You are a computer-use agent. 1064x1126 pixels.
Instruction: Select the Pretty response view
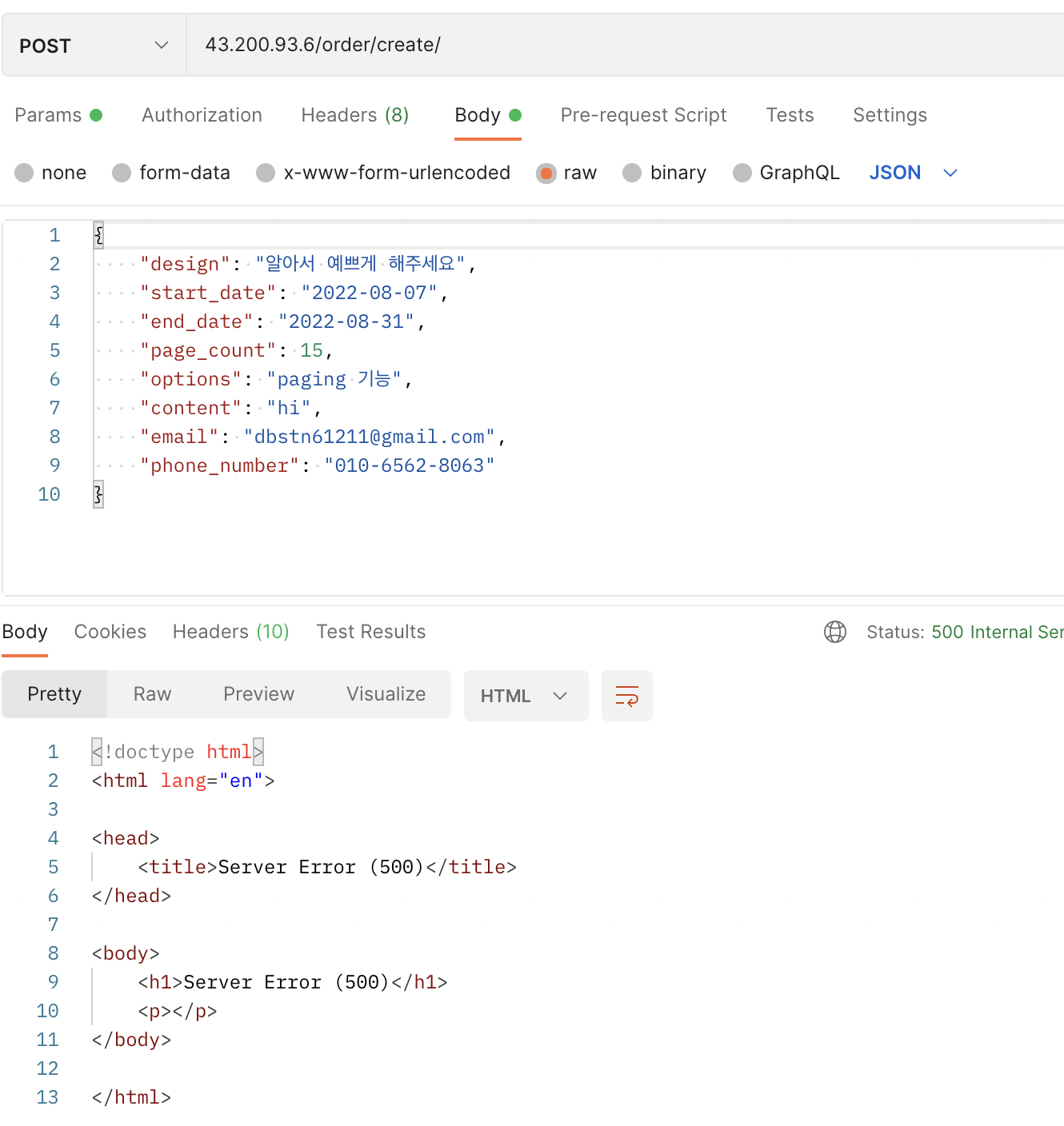click(x=54, y=694)
